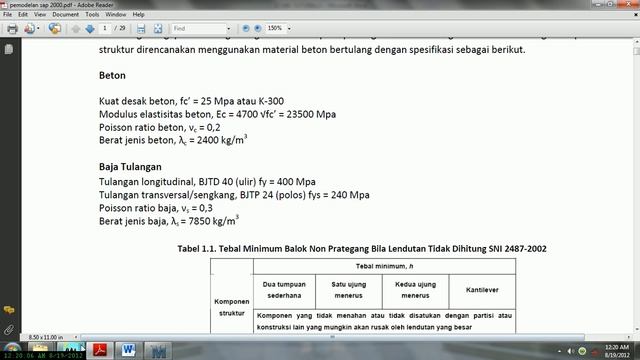Click the fit-width scrolling page icon
Screen dimensions: 640x360
(141, 29)
